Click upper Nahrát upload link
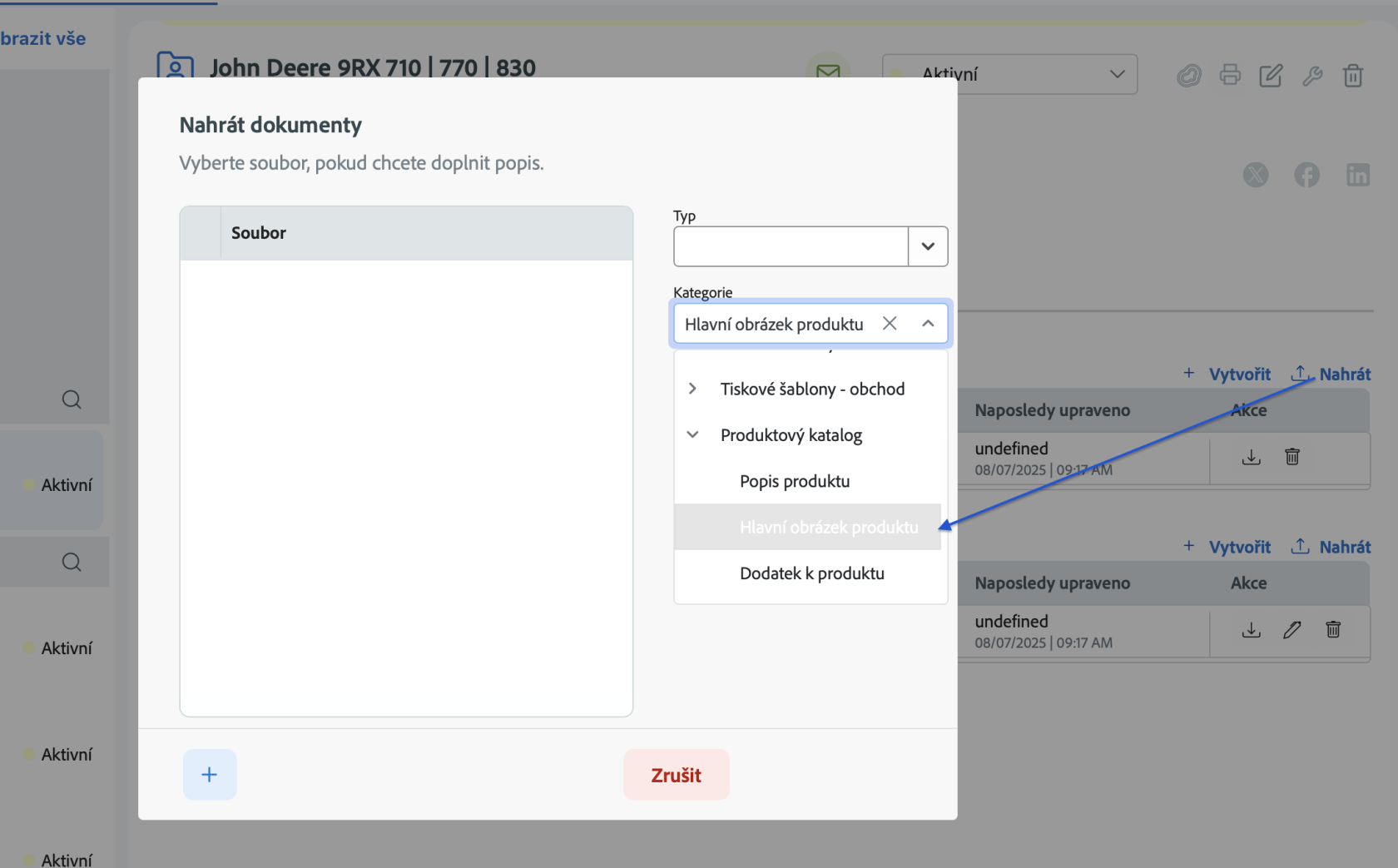This screenshot has width=1398, height=868. [x=1331, y=374]
